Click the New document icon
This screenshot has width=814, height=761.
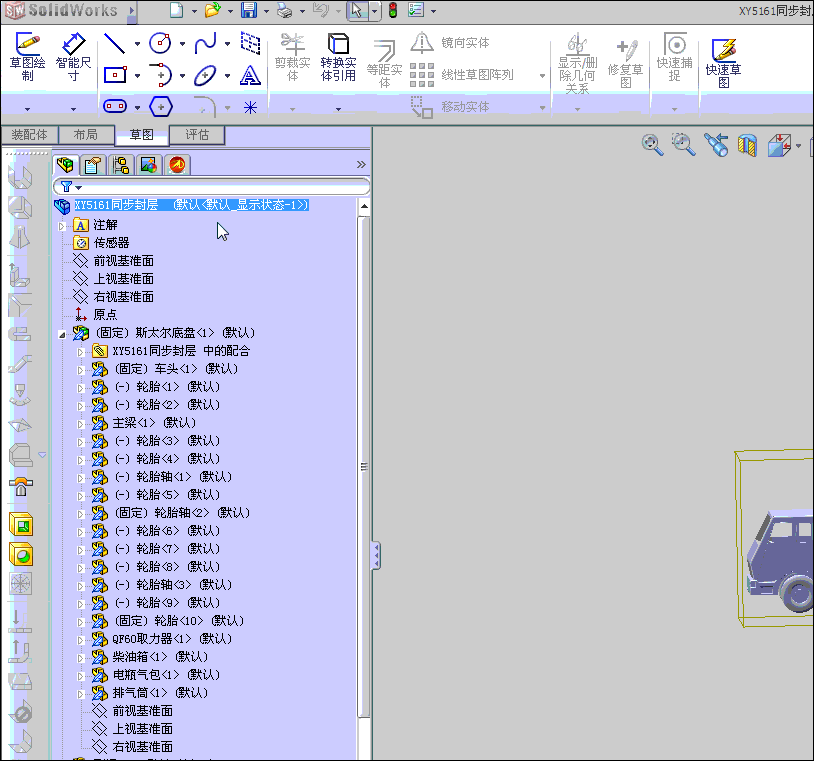tap(177, 10)
